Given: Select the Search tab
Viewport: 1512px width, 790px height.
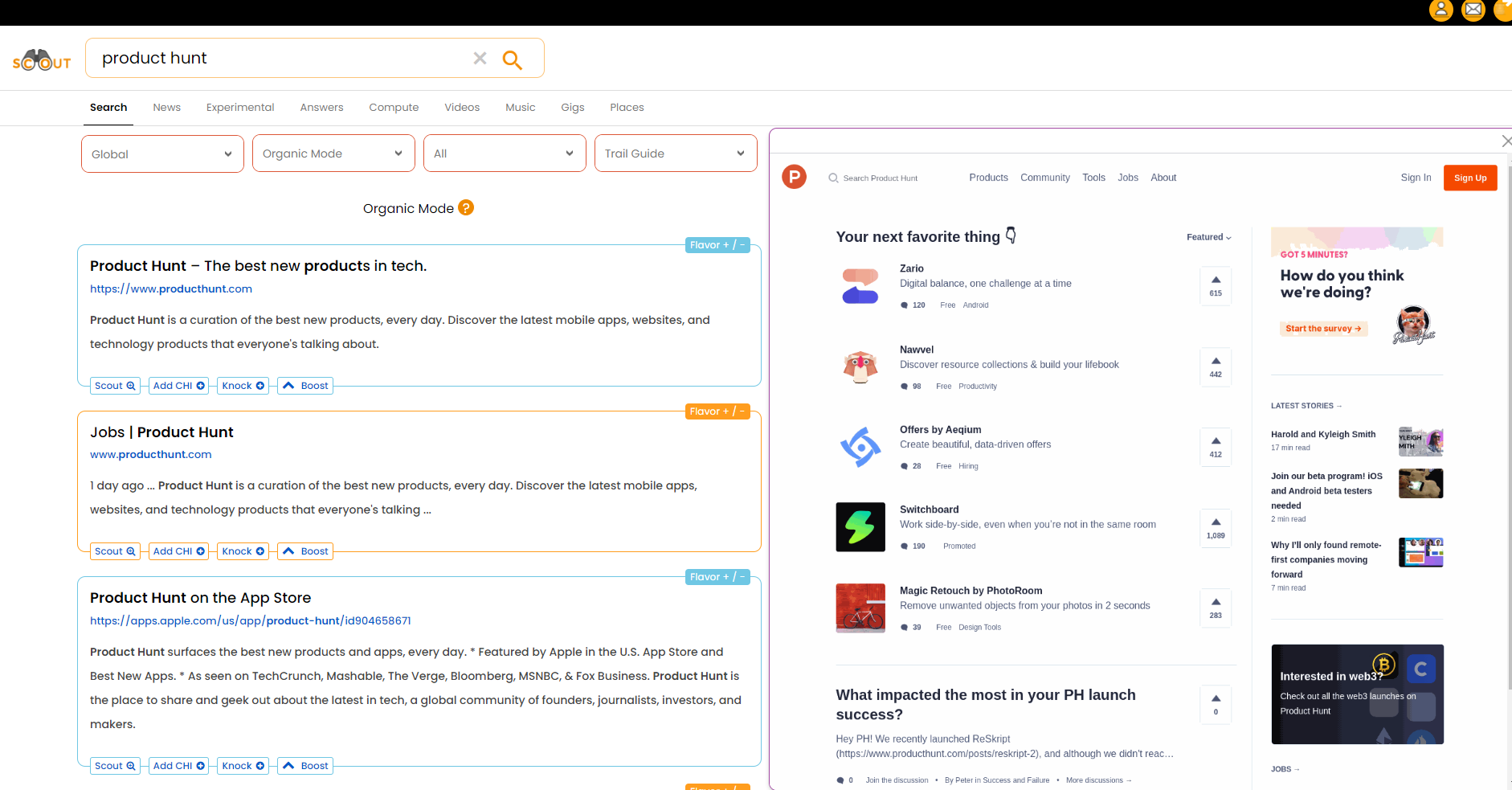Looking at the screenshot, I should pyautogui.click(x=108, y=108).
